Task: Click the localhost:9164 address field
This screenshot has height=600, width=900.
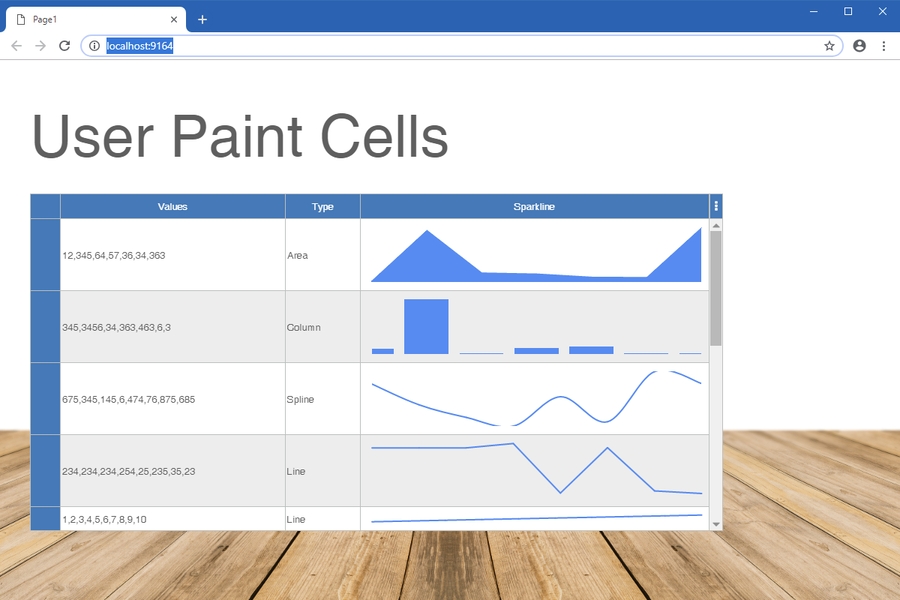Action: (x=450, y=46)
